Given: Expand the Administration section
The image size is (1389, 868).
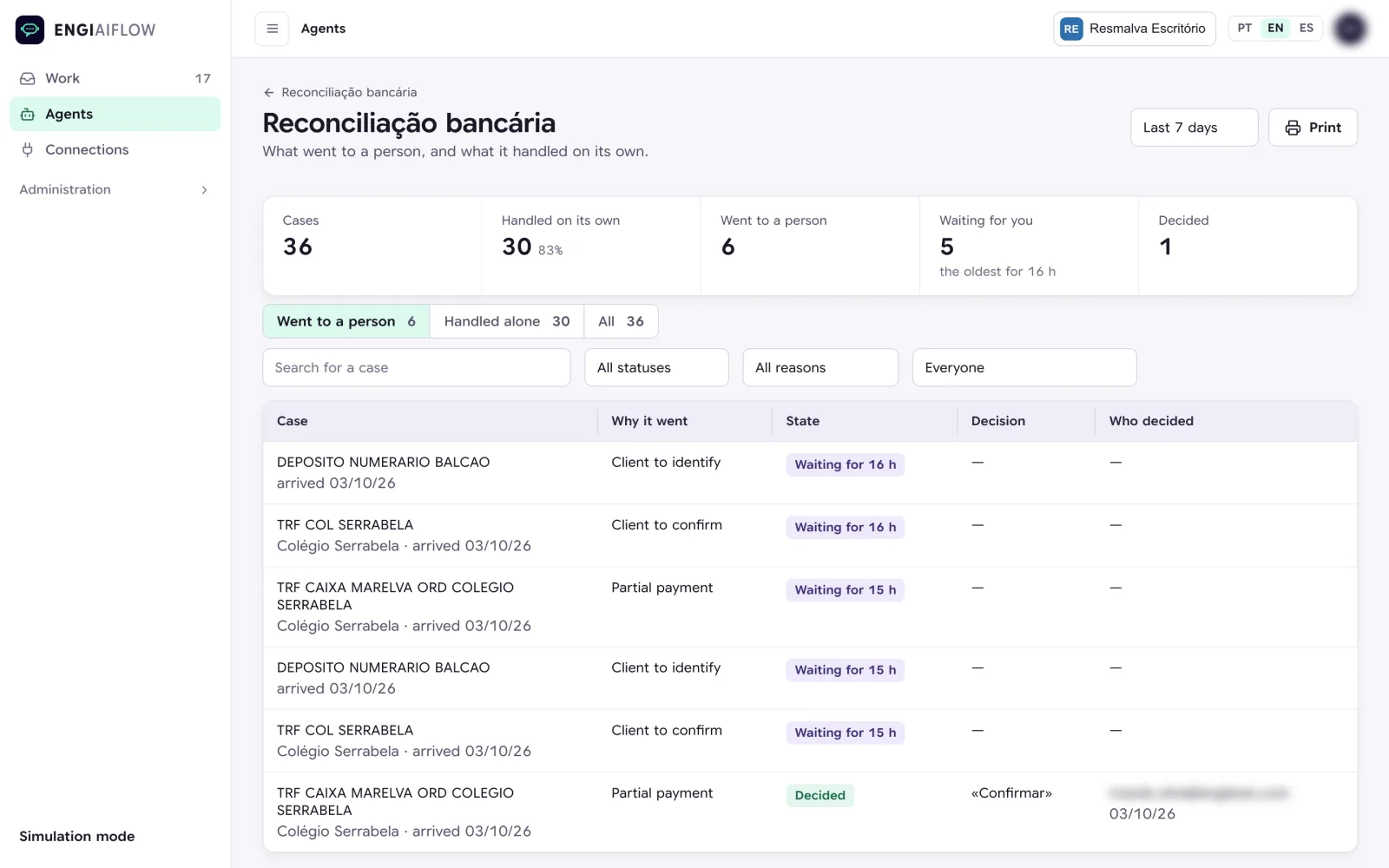Looking at the screenshot, I should (115, 189).
